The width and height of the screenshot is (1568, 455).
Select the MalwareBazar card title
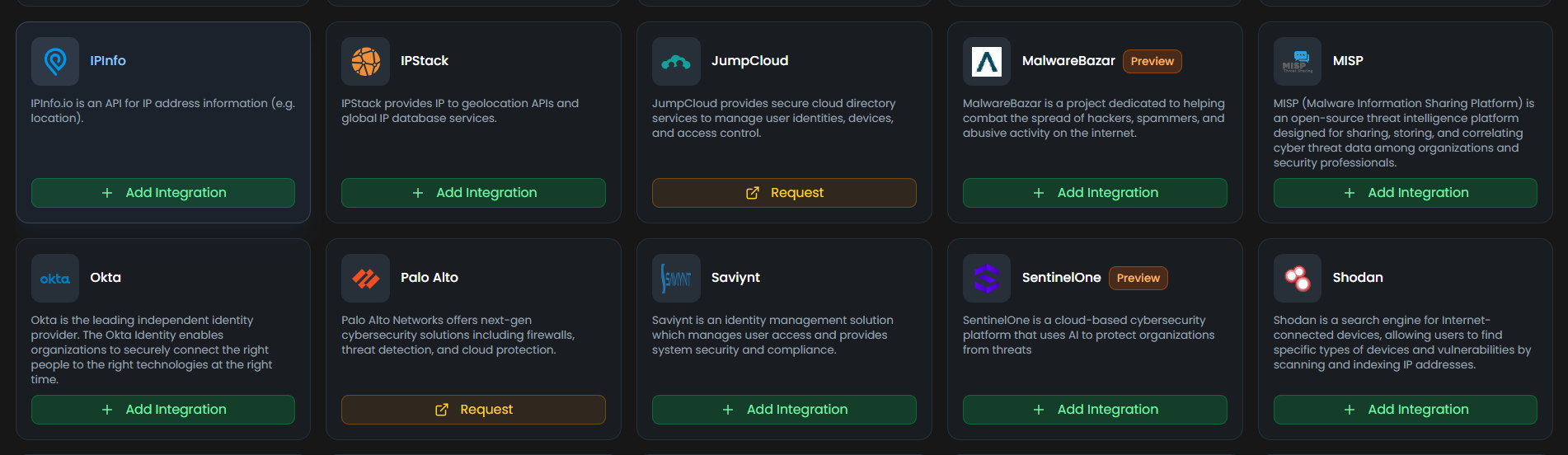click(1068, 61)
